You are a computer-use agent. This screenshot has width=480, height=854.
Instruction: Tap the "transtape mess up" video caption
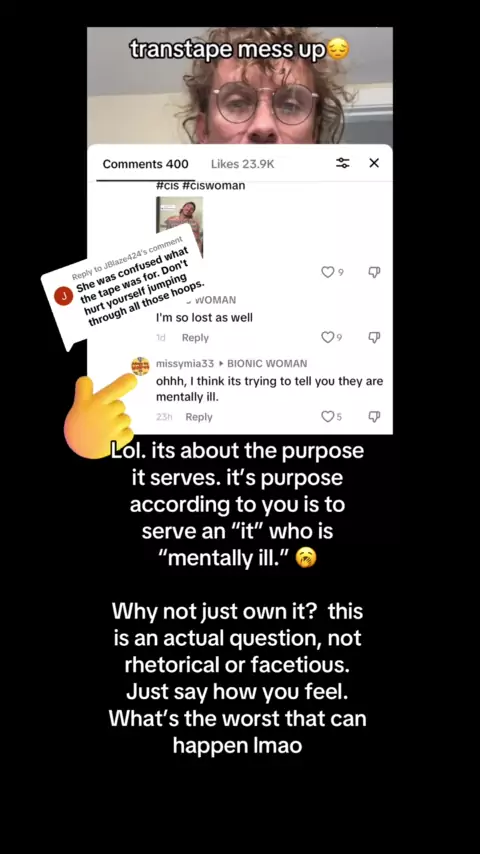coord(240,50)
